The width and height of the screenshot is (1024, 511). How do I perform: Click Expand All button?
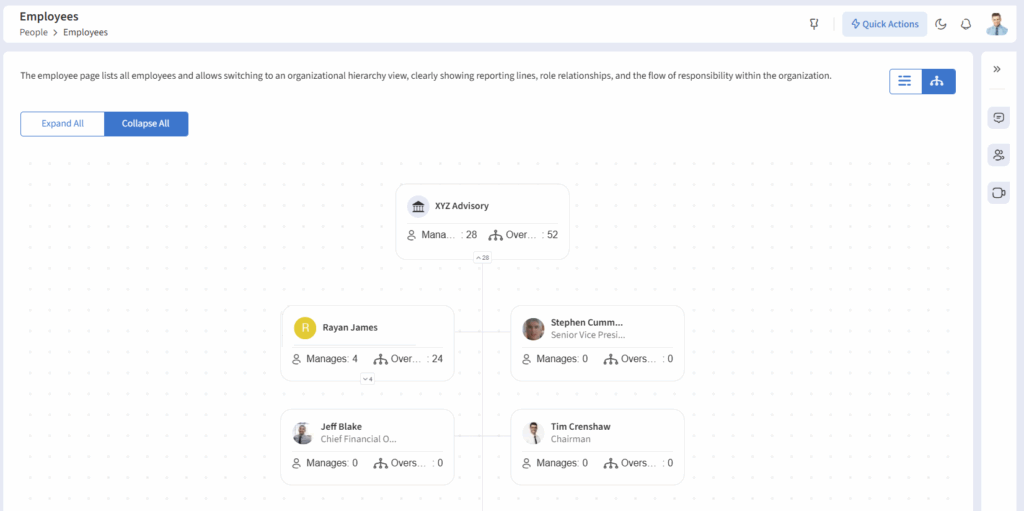(63, 124)
